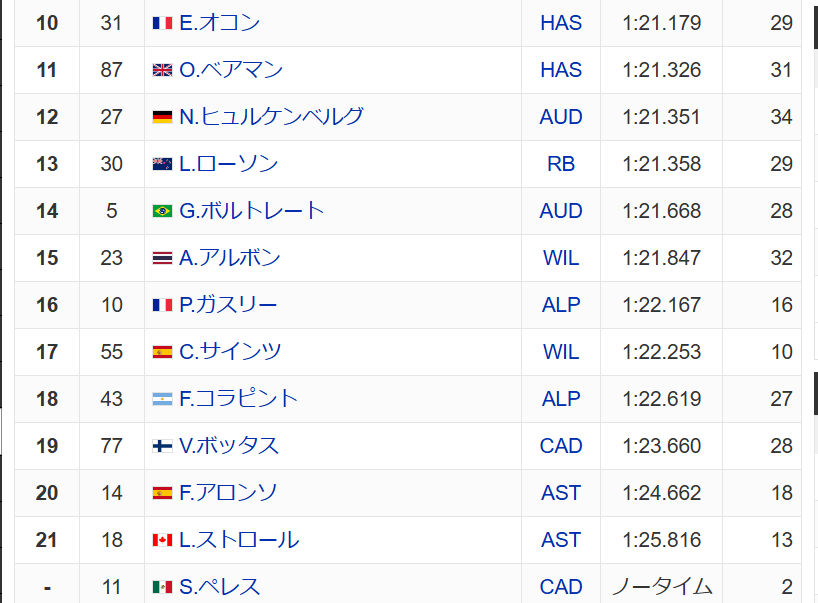Click the Brazilian flag beside G.ボルトレート
This screenshot has width=818, height=603.
(x=162, y=211)
